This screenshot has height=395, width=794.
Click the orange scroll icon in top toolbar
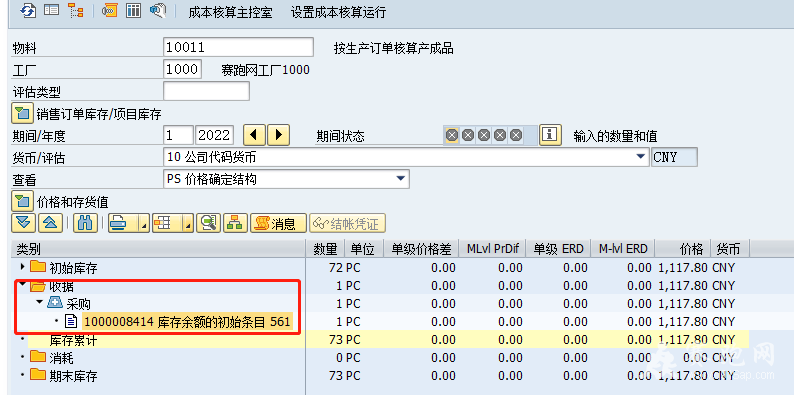click(109, 11)
